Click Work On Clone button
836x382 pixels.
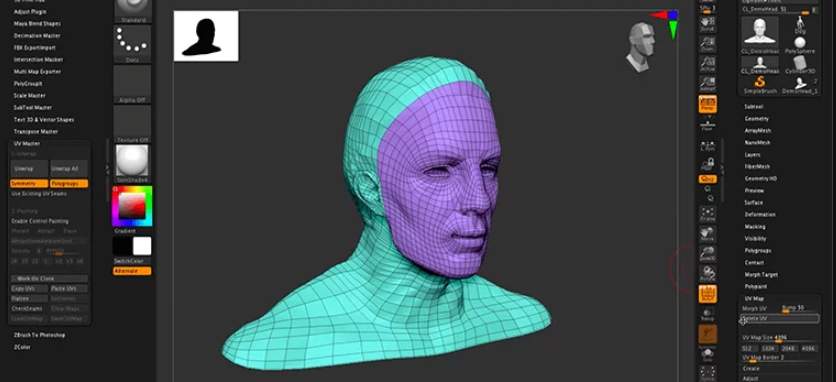point(49,278)
